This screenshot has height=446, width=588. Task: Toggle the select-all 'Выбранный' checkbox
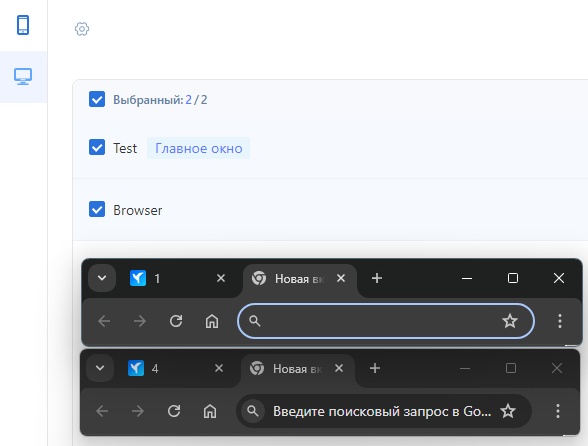point(97,99)
